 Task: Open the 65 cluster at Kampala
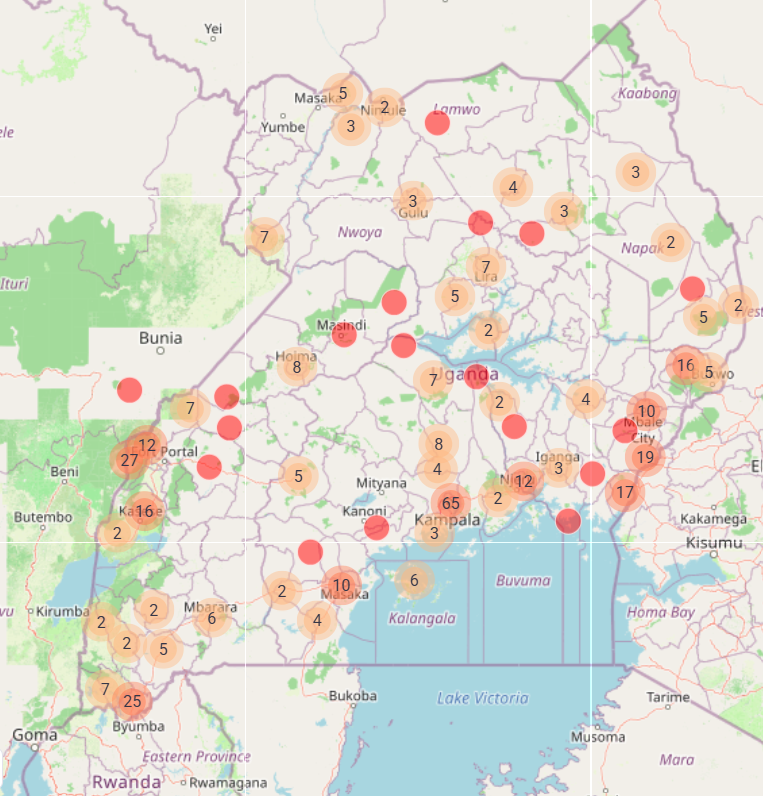click(451, 503)
